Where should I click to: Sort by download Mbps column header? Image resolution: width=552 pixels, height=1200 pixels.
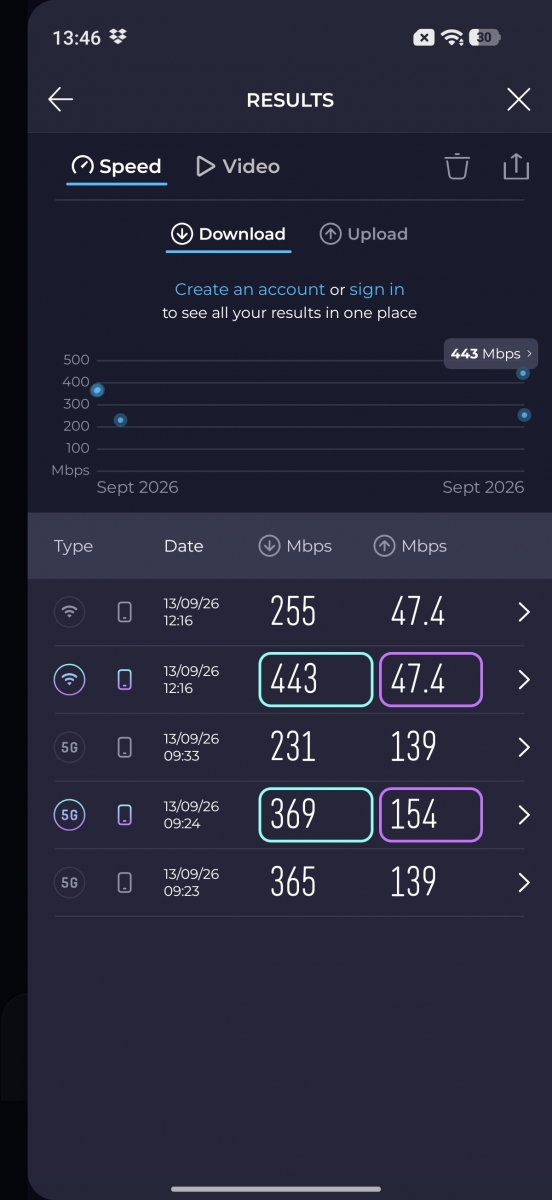pyautogui.click(x=295, y=546)
